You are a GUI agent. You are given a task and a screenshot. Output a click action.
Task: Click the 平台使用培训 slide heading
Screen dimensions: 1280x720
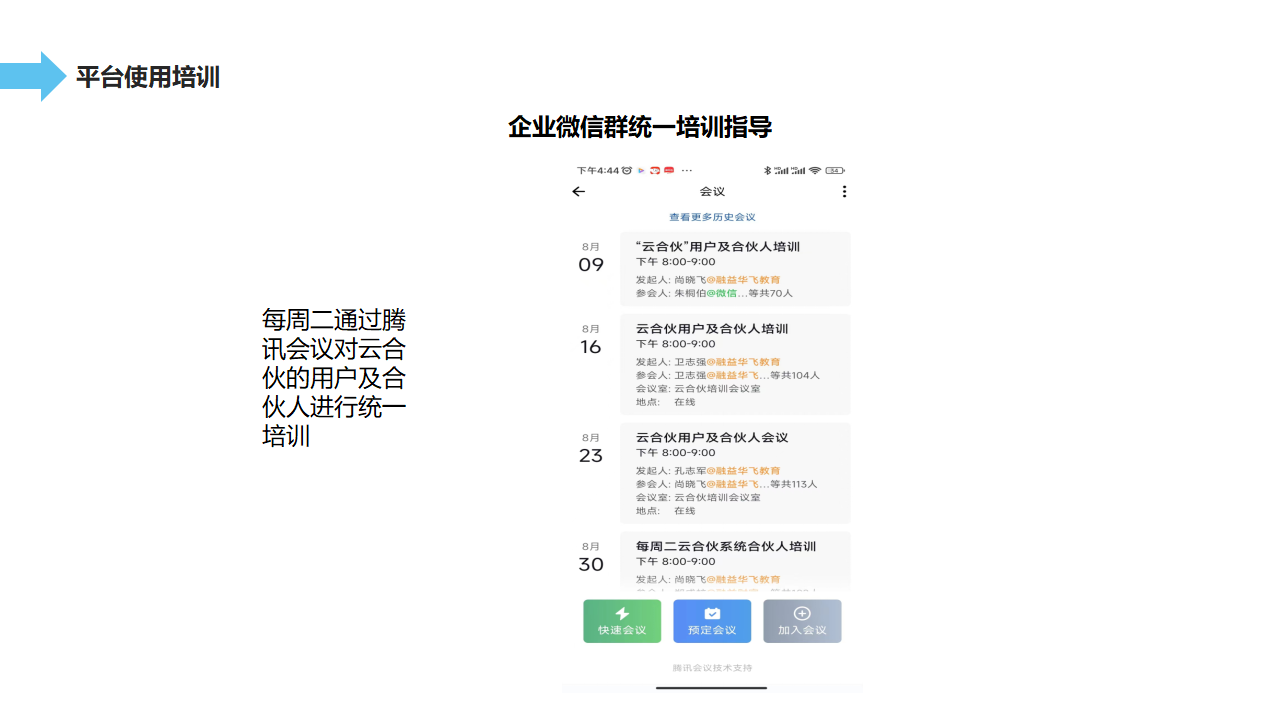148,77
